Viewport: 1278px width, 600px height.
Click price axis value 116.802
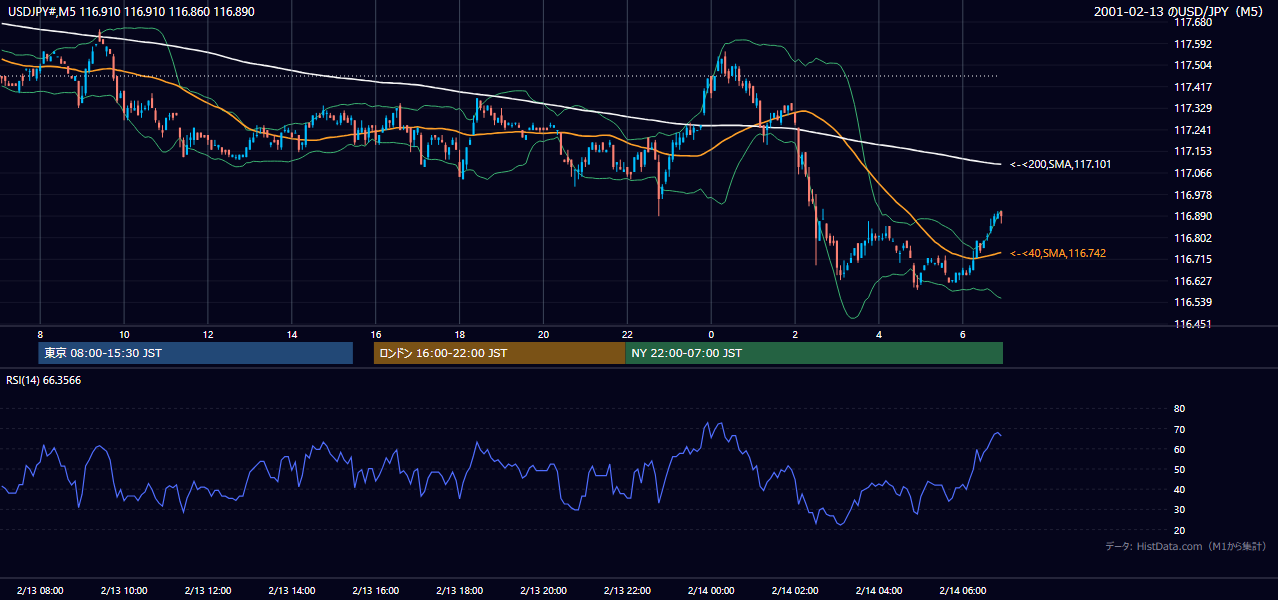pyautogui.click(x=1193, y=238)
